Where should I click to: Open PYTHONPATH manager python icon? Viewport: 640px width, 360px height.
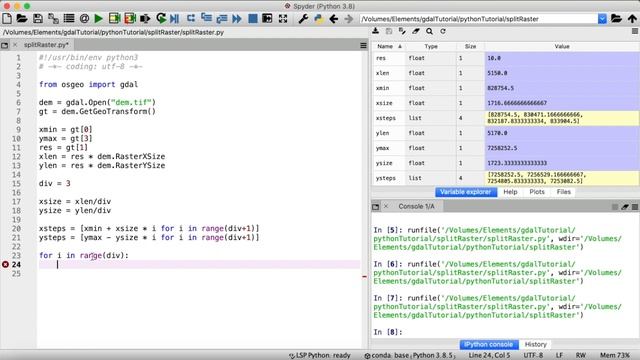click(x=318, y=18)
